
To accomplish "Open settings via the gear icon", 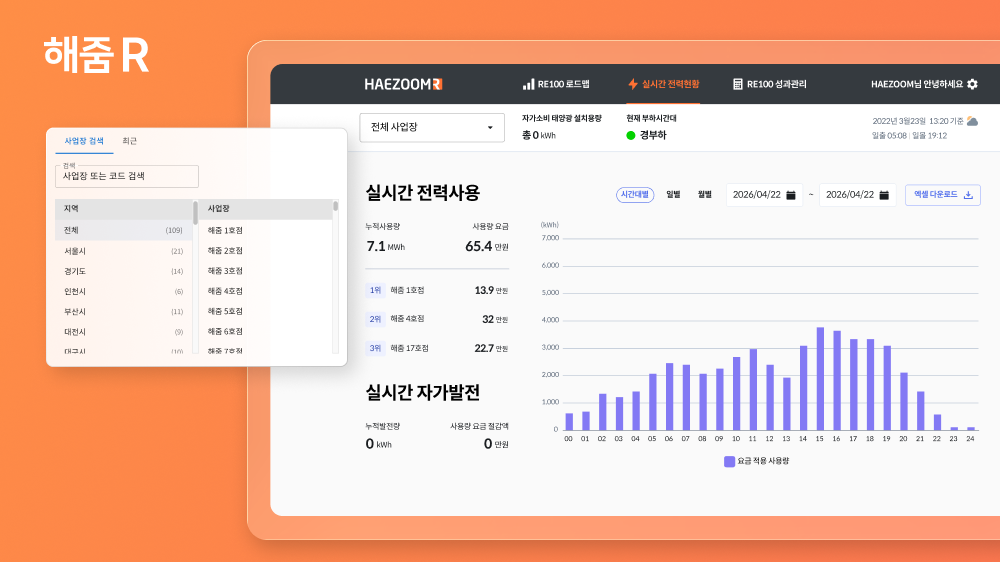I will coord(973,84).
